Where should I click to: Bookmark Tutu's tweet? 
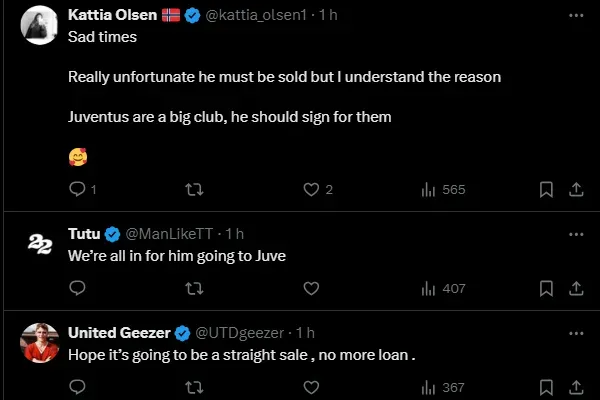point(546,288)
